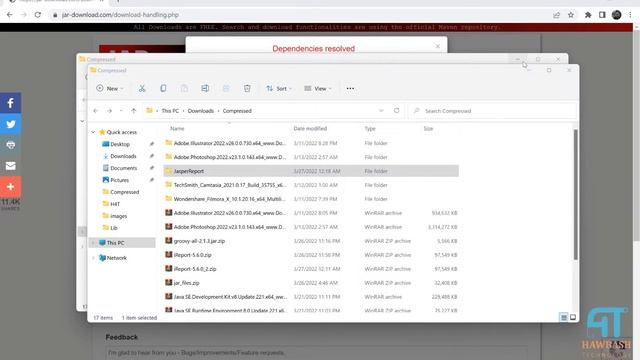Bookmark this page with star icon
Screen dimensions: 640x360
click(571, 15)
